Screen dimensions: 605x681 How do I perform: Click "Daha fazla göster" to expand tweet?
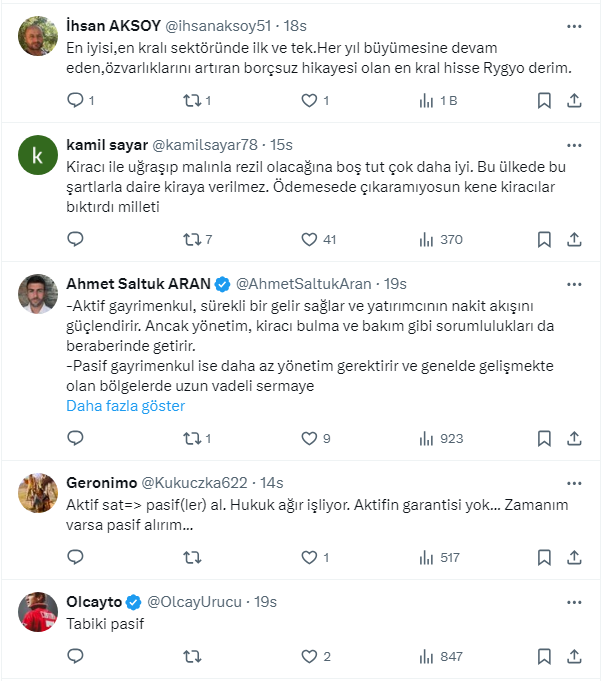(126, 406)
